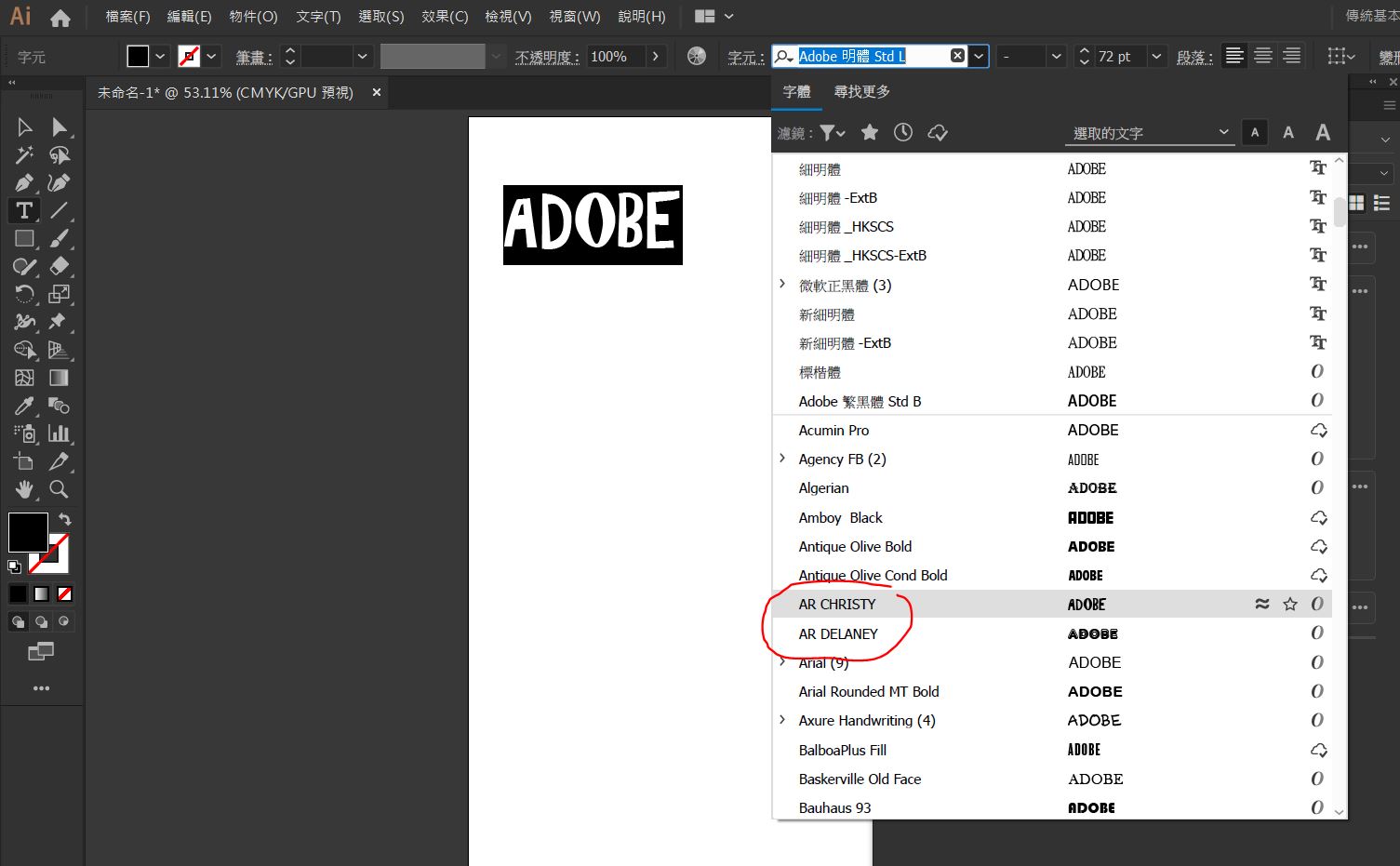Set large font sample size
The height and width of the screenshot is (866, 1400).
[1323, 133]
